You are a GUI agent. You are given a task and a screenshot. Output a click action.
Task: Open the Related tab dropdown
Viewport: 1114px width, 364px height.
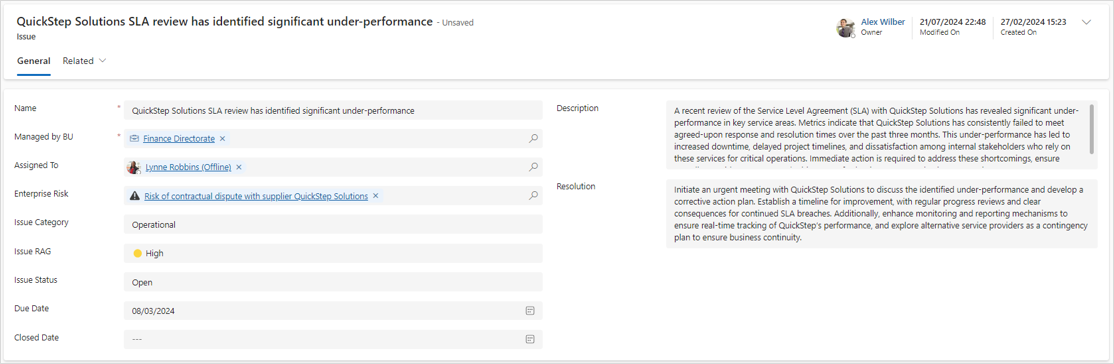pyautogui.click(x=85, y=61)
